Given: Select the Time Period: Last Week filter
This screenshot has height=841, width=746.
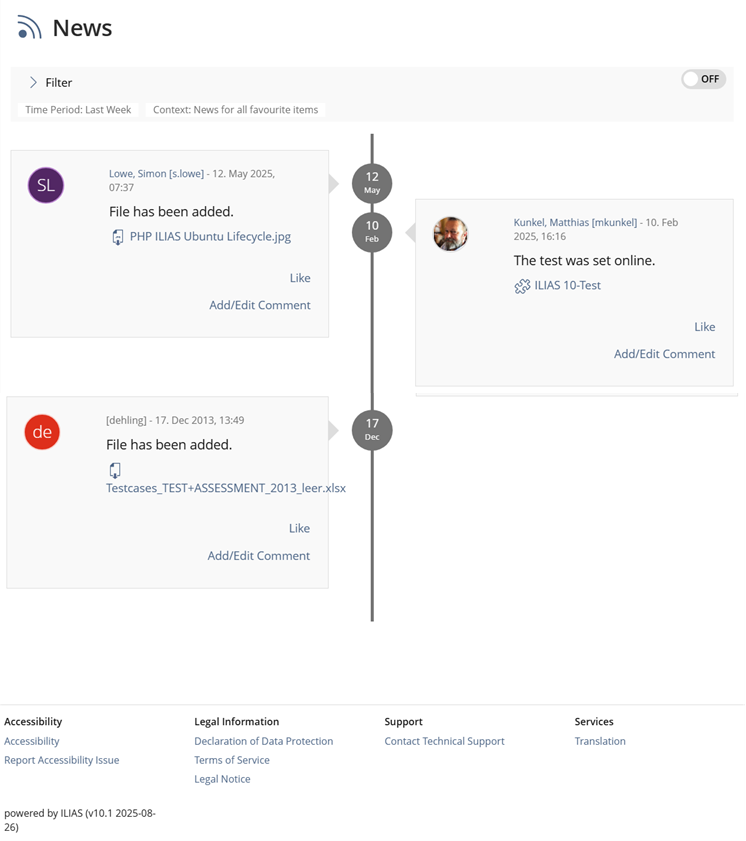Looking at the screenshot, I should [78, 110].
